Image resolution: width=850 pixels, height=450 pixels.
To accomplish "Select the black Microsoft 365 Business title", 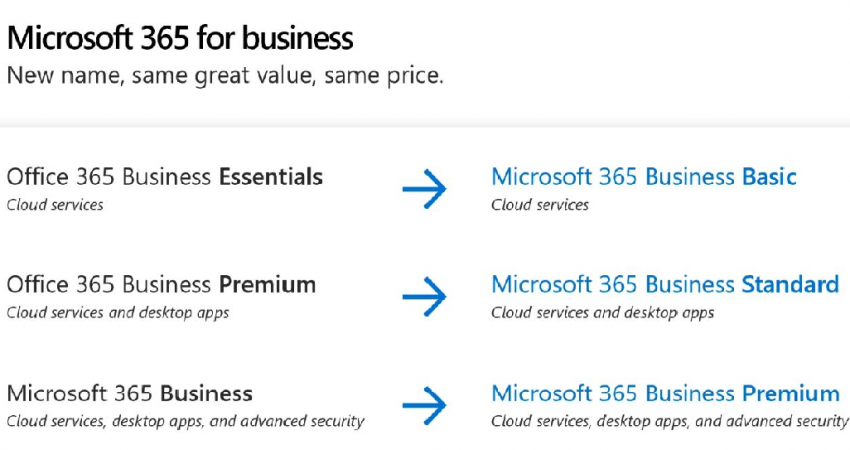I will 129,393.
